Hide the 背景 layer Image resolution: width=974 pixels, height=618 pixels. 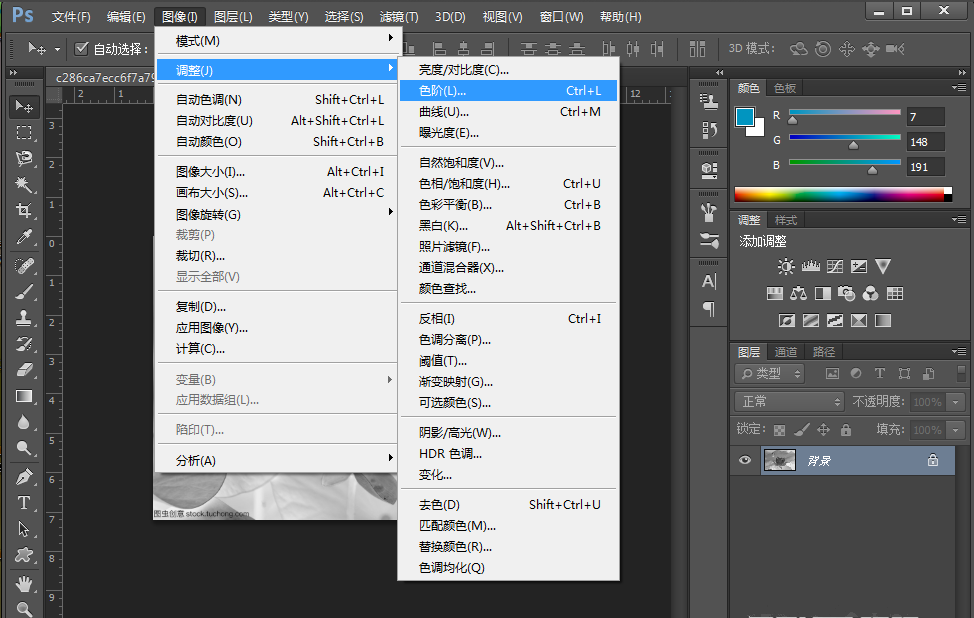click(744, 460)
